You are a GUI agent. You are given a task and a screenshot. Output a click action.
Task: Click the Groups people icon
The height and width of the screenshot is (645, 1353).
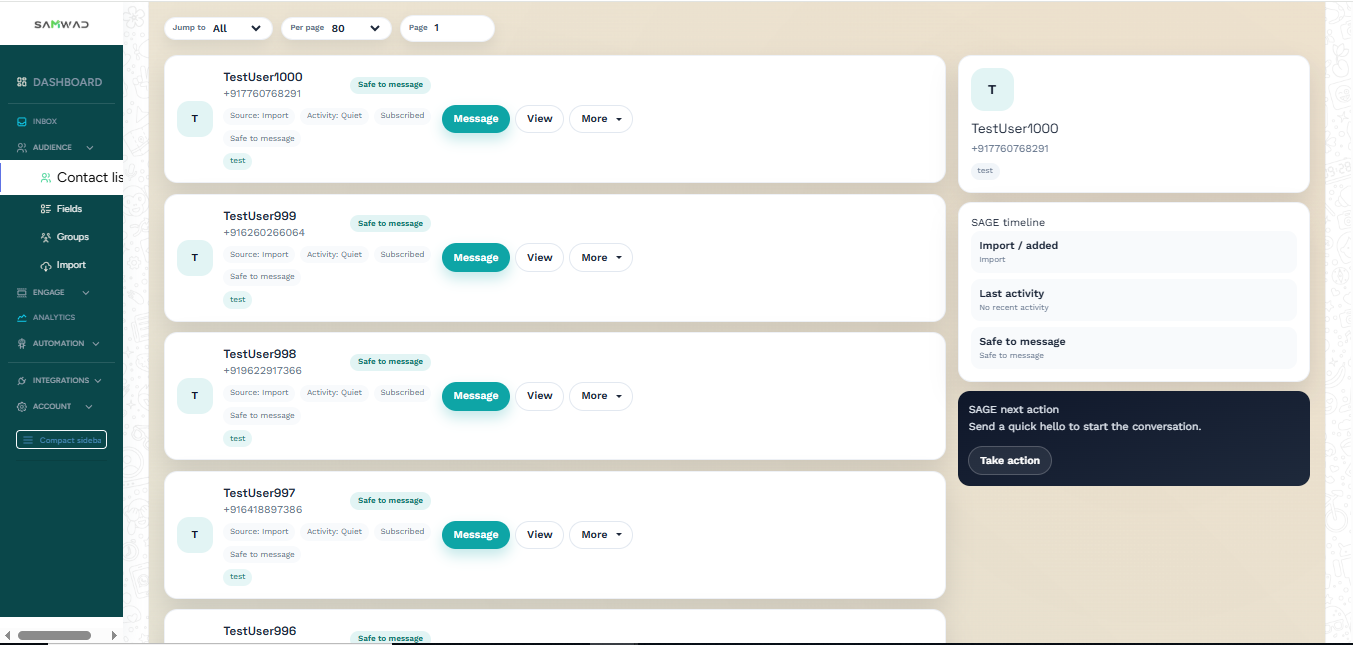point(46,237)
